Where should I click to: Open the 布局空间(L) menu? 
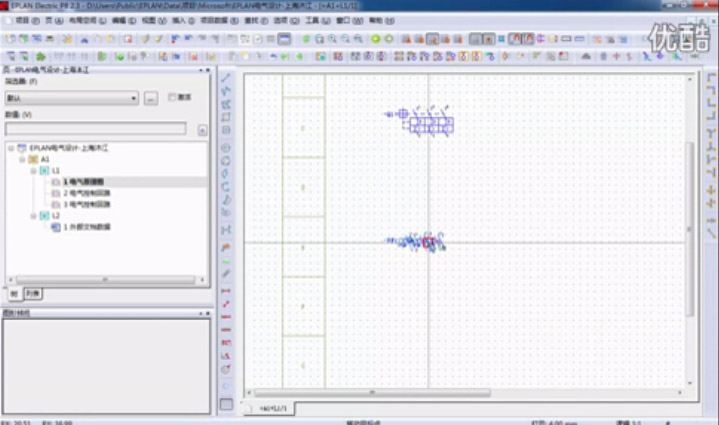click(88, 21)
